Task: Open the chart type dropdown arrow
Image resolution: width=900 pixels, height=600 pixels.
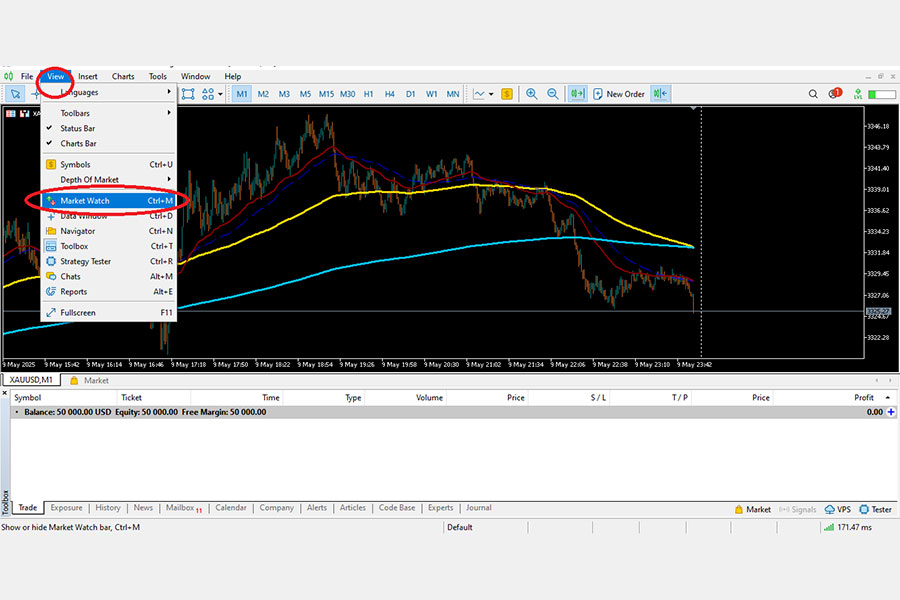Action: [491, 94]
